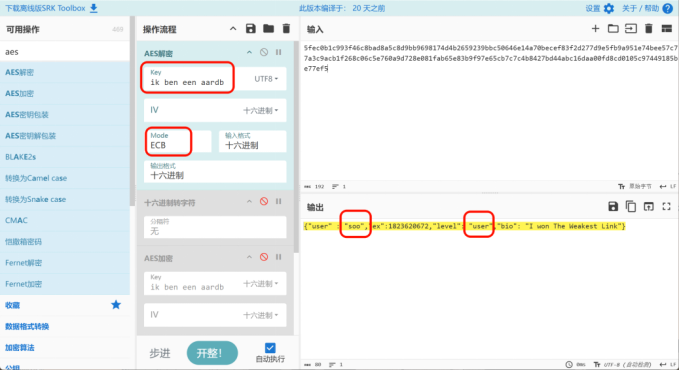Toggle breakpoint on AES加密 operation
Viewport: 679px width, 371px height.
[278, 257]
